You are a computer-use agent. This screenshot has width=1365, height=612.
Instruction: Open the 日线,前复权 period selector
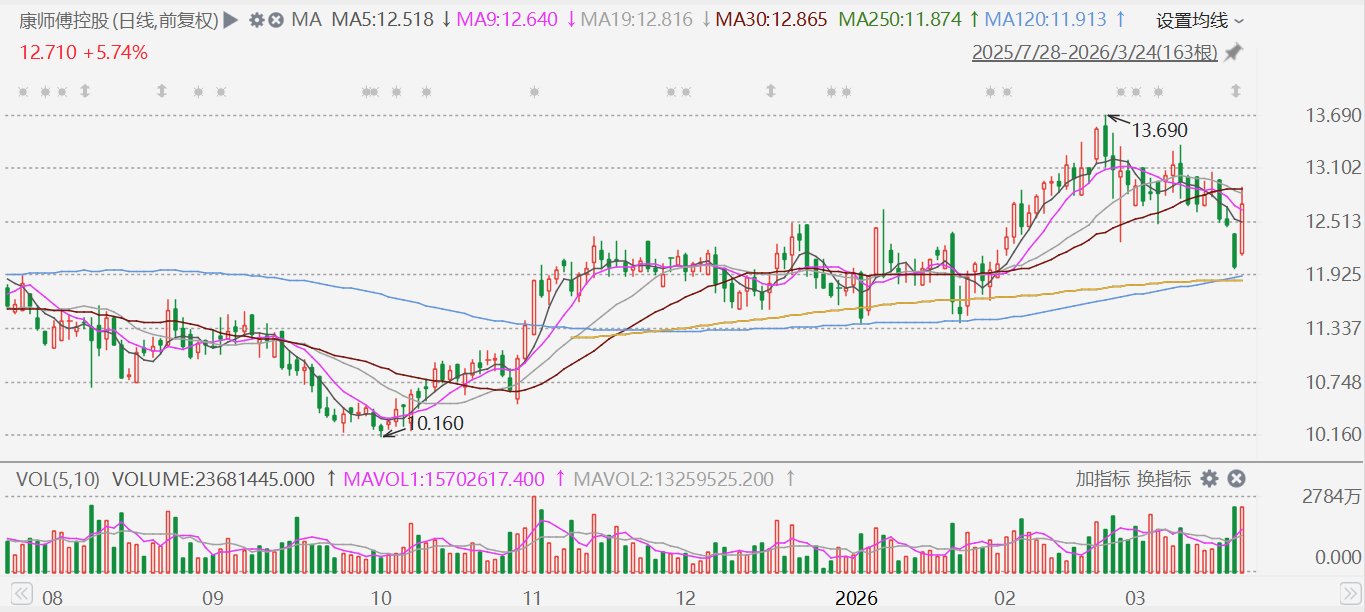160,19
